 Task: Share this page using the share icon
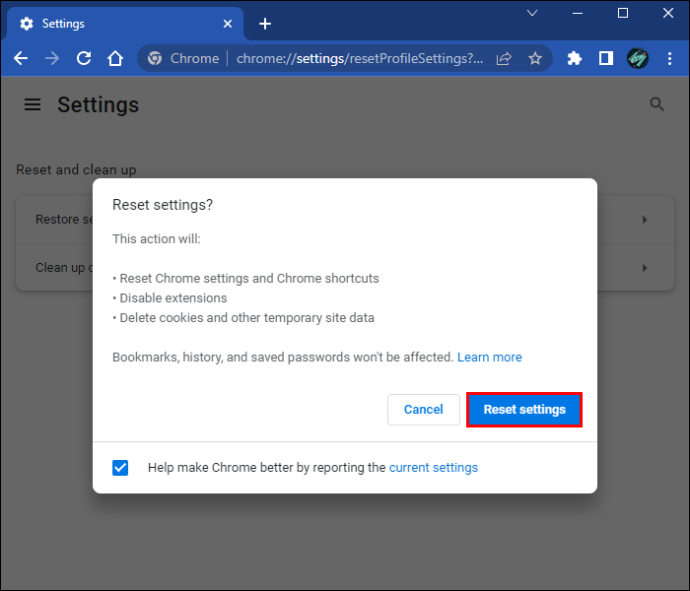pos(504,58)
